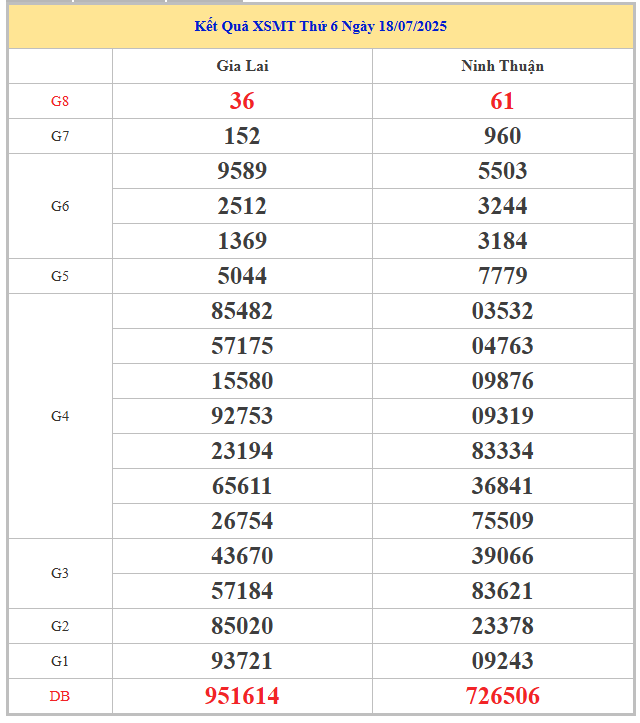
Task: Click the G6 row label
Action: [60, 206]
